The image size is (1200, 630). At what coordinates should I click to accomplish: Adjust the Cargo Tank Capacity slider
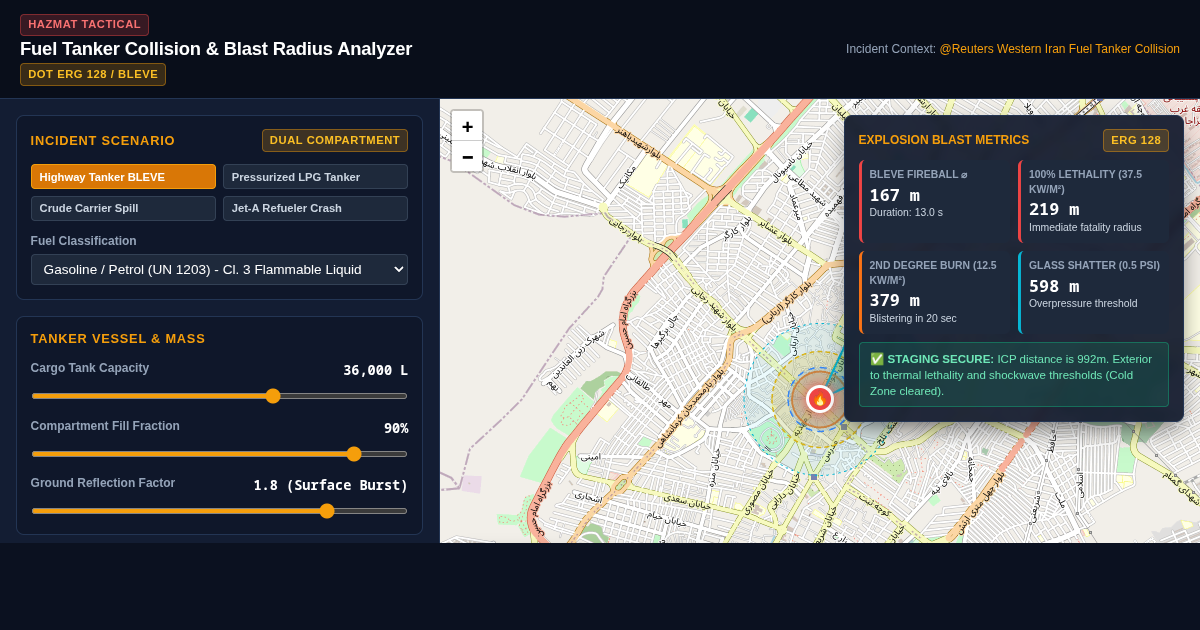[x=219, y=396]
